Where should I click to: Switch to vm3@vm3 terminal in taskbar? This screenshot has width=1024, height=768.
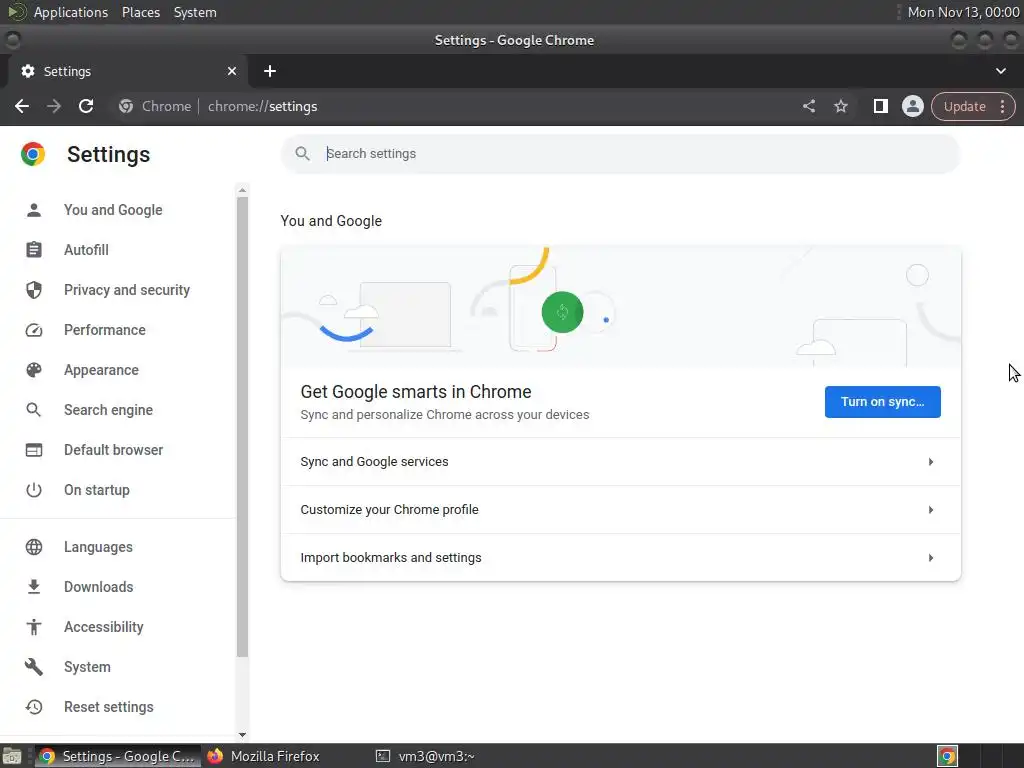(426, 756)
